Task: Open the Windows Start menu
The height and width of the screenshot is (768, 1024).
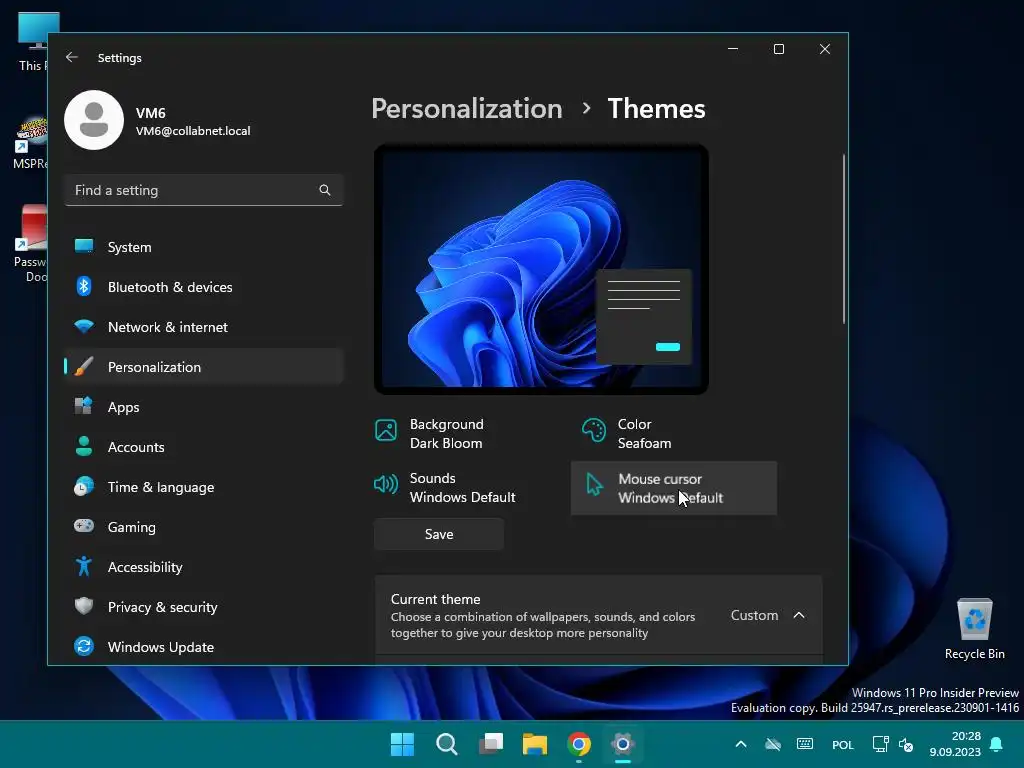Action: click(x=402, y=744)
